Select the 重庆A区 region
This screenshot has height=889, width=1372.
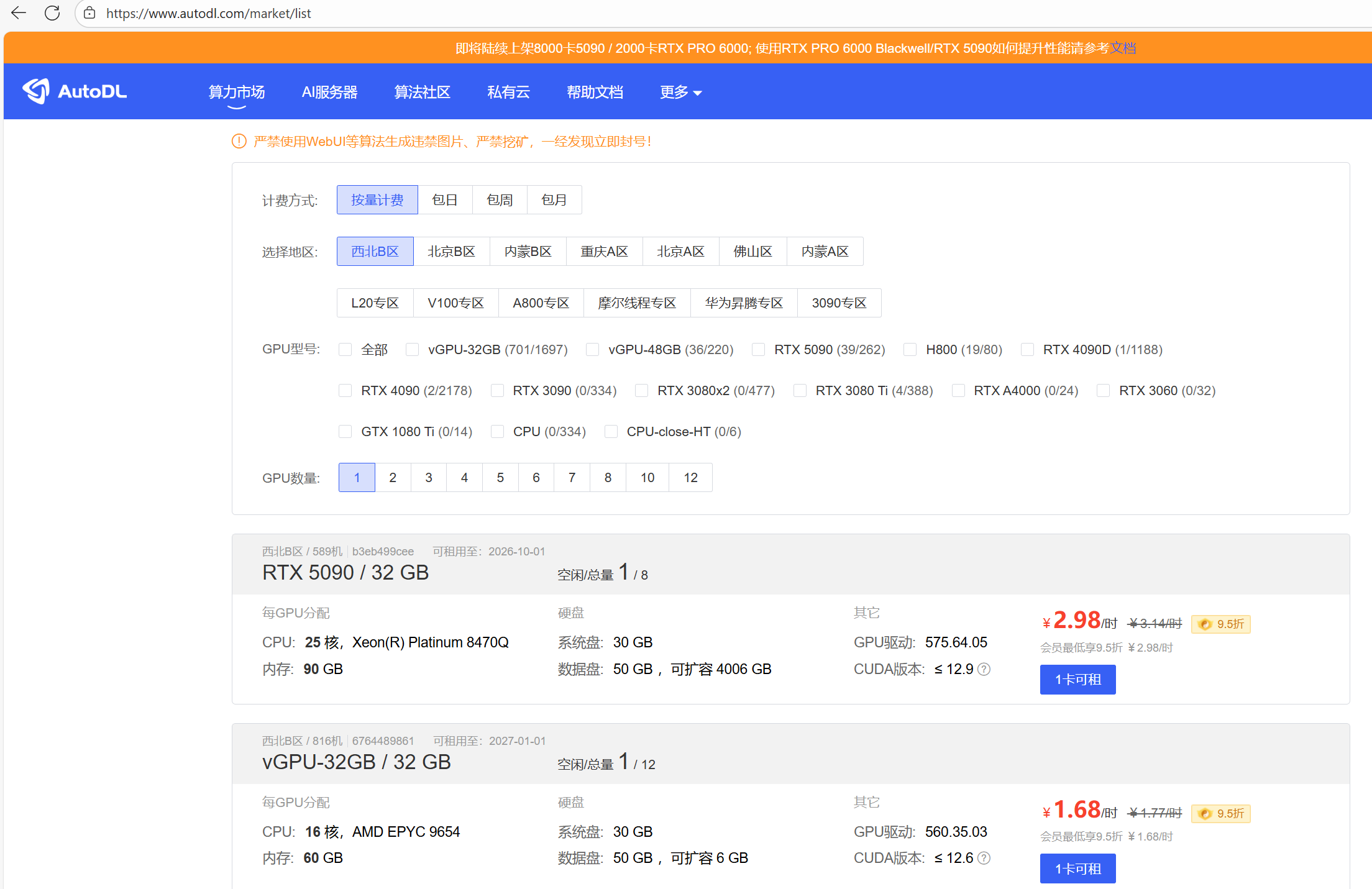coord(604,252)
